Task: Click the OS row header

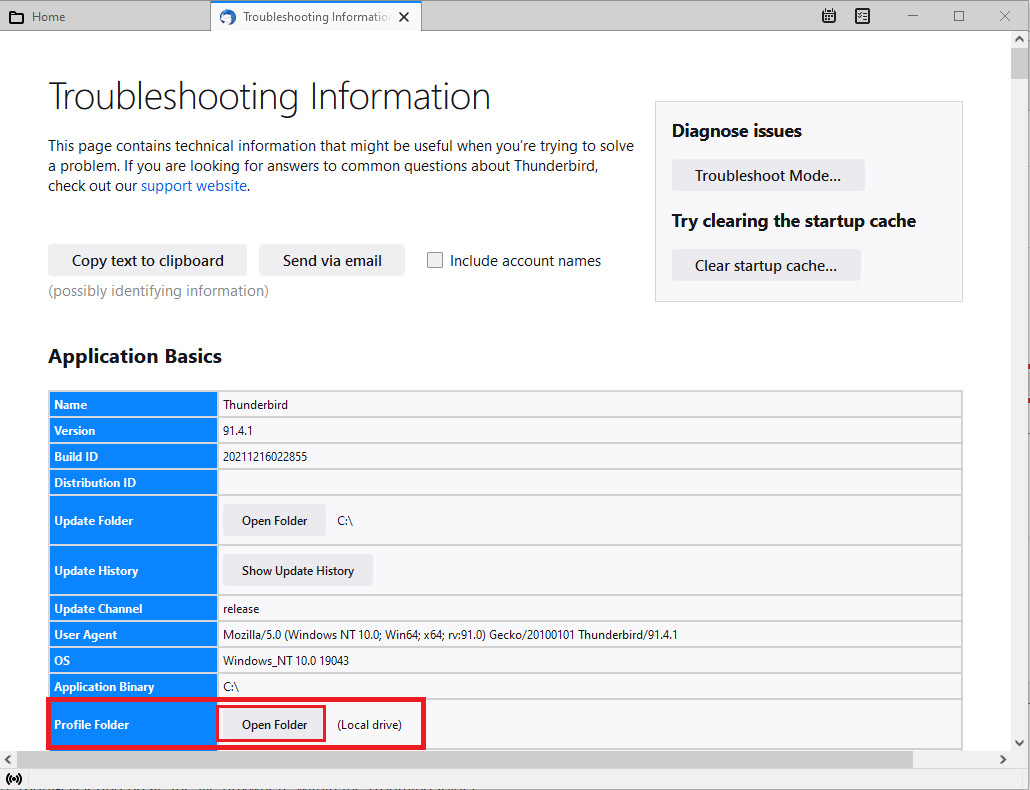Action: pos(133,661)
